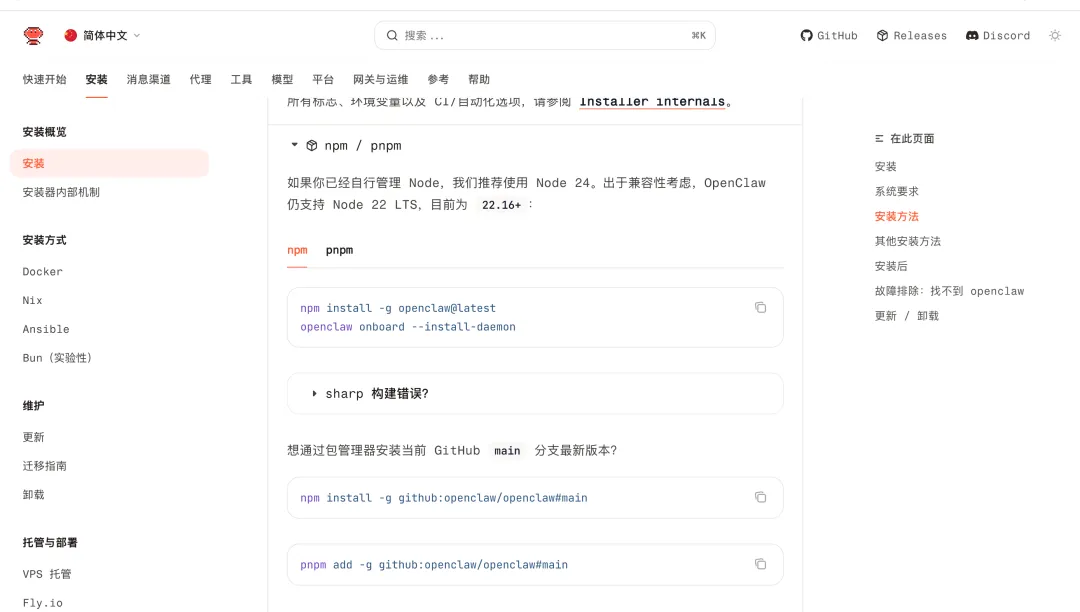Jump to 安装后 section

click(x=891, y=266)
